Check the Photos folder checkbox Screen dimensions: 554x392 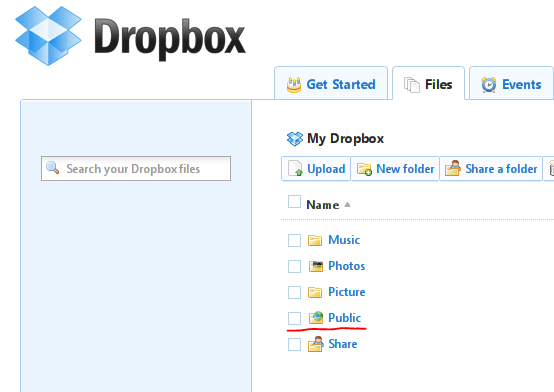294,266
